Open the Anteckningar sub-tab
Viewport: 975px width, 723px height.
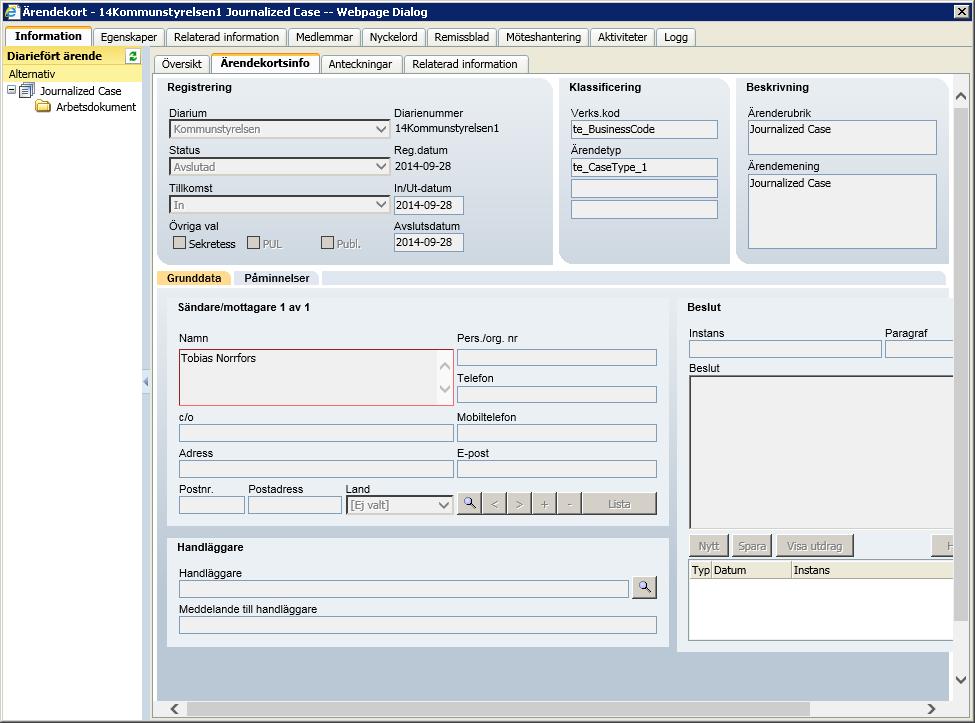(x=360, y=64)
